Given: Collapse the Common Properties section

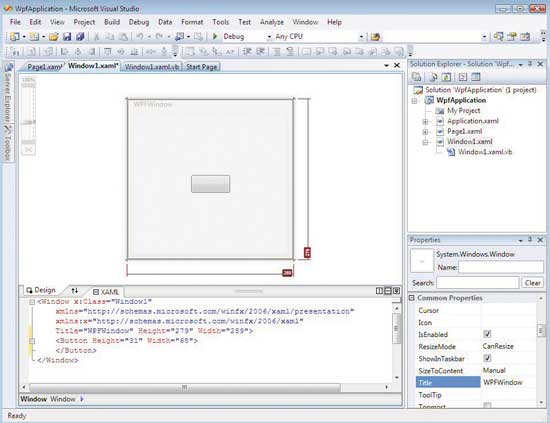Looking at the screenshot, I should (411, 298).
